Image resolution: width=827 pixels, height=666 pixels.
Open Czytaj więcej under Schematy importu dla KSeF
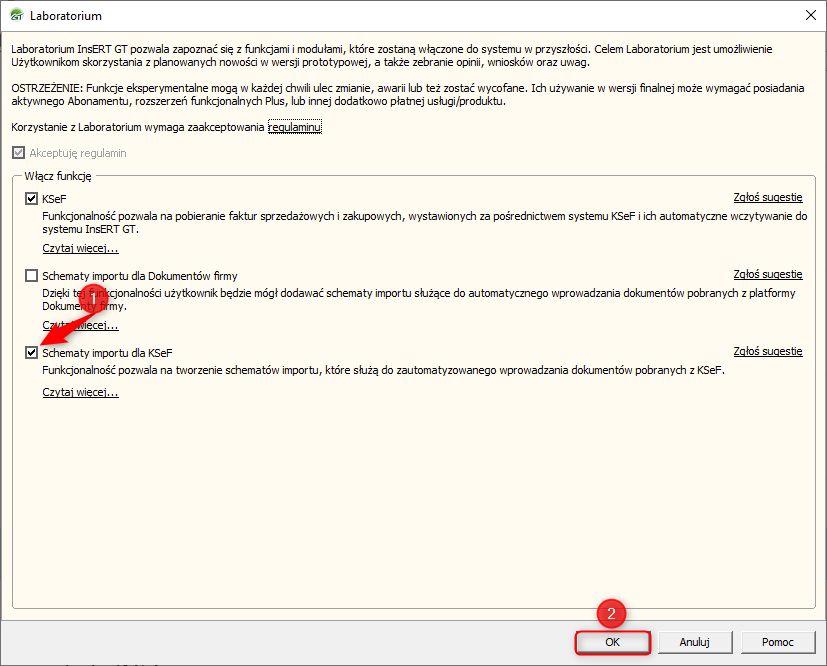tap(80, 392)
